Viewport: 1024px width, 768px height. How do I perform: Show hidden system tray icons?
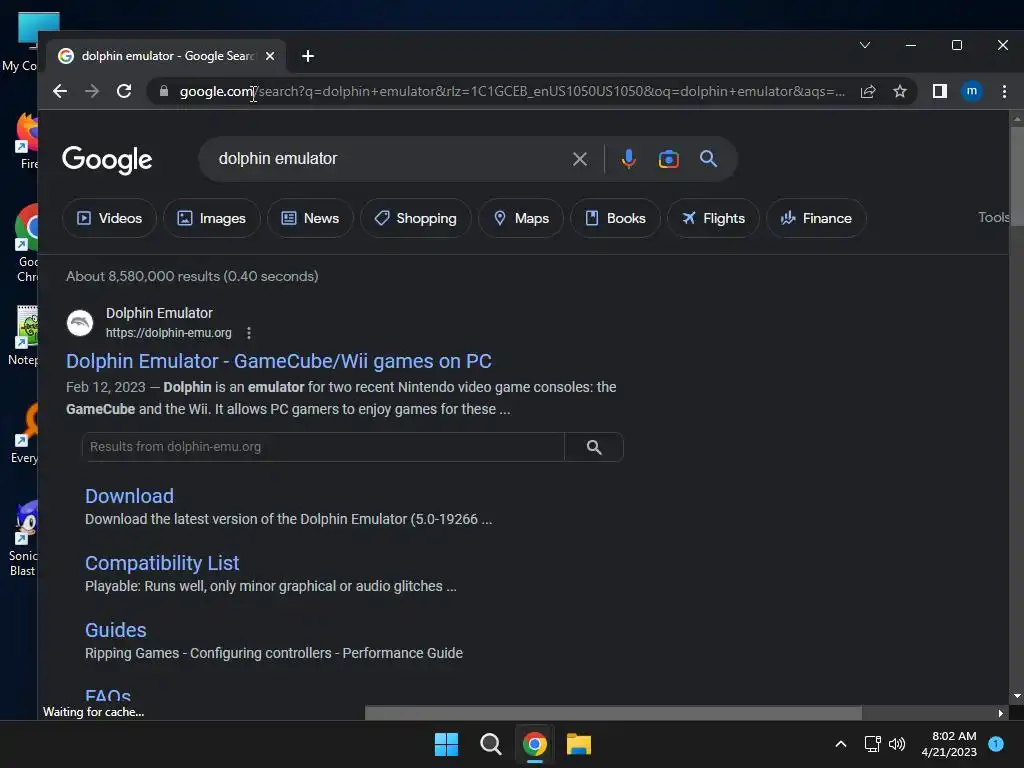tap(841, 744)
